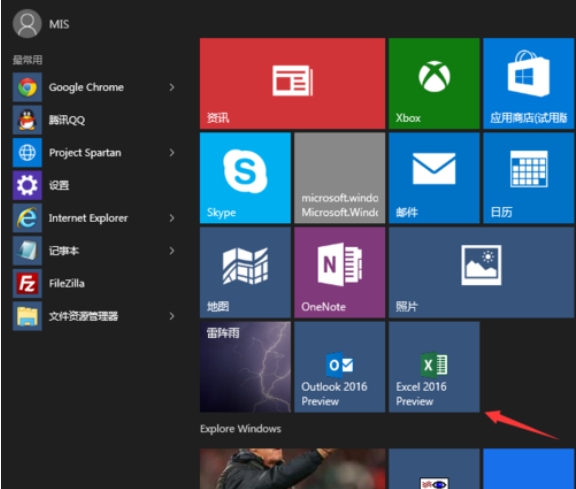Open the Store tile (应用商店)

pyautogui.click(x=529, y=83)
